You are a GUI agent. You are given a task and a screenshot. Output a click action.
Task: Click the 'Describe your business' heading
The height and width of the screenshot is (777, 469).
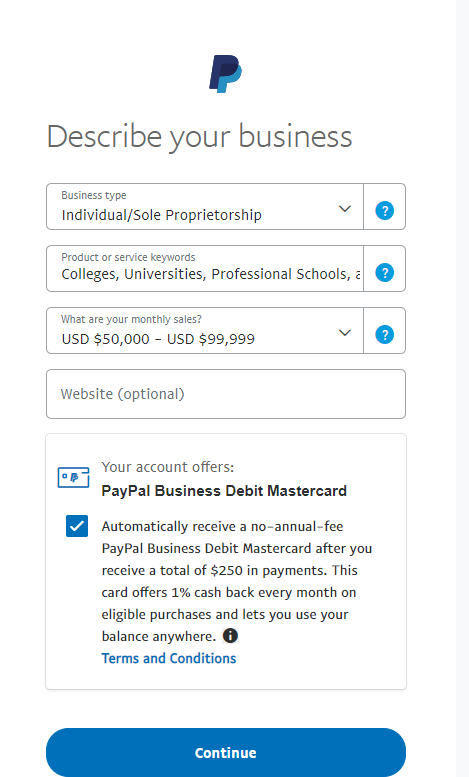tap(199, 137)
